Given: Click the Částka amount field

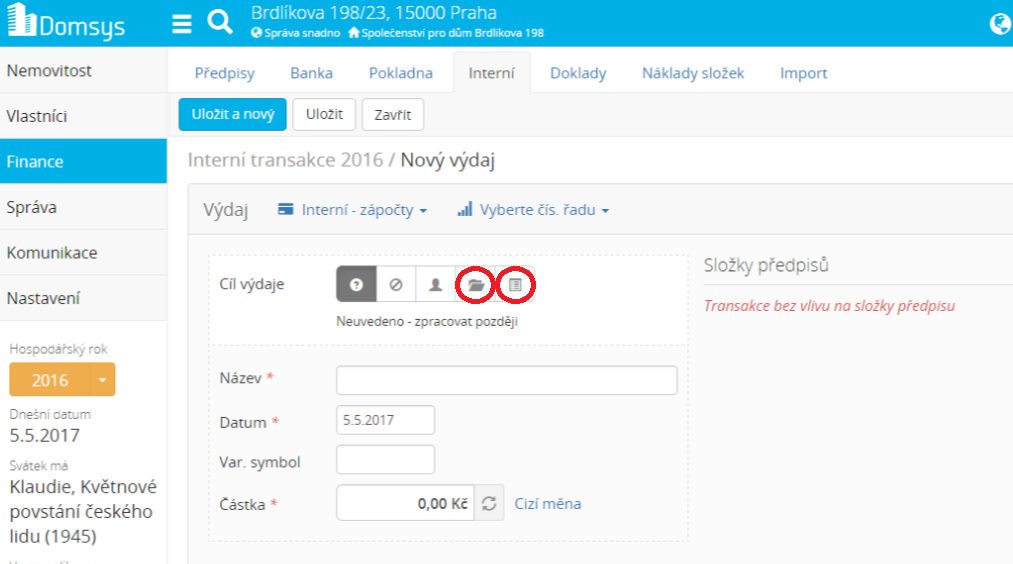Looking at the screenshot, I should [x=405, y=503].
